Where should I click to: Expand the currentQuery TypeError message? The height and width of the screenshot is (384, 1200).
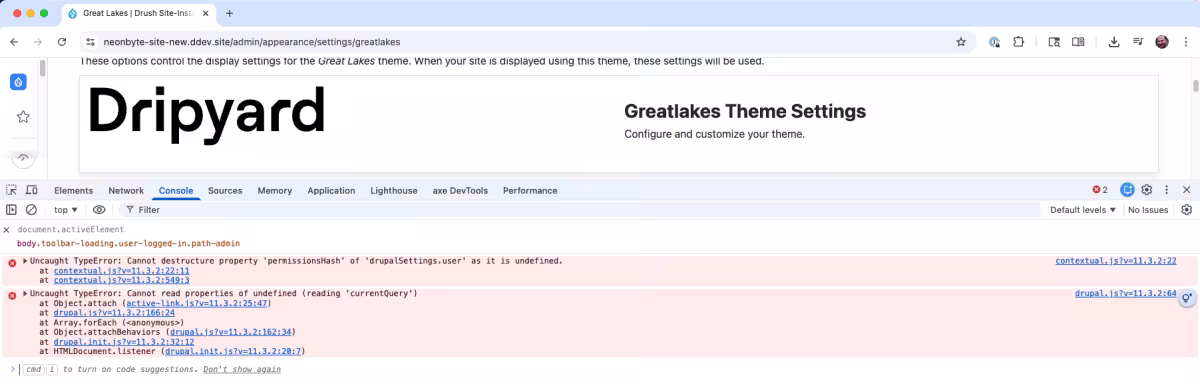[x=25, y=294]
